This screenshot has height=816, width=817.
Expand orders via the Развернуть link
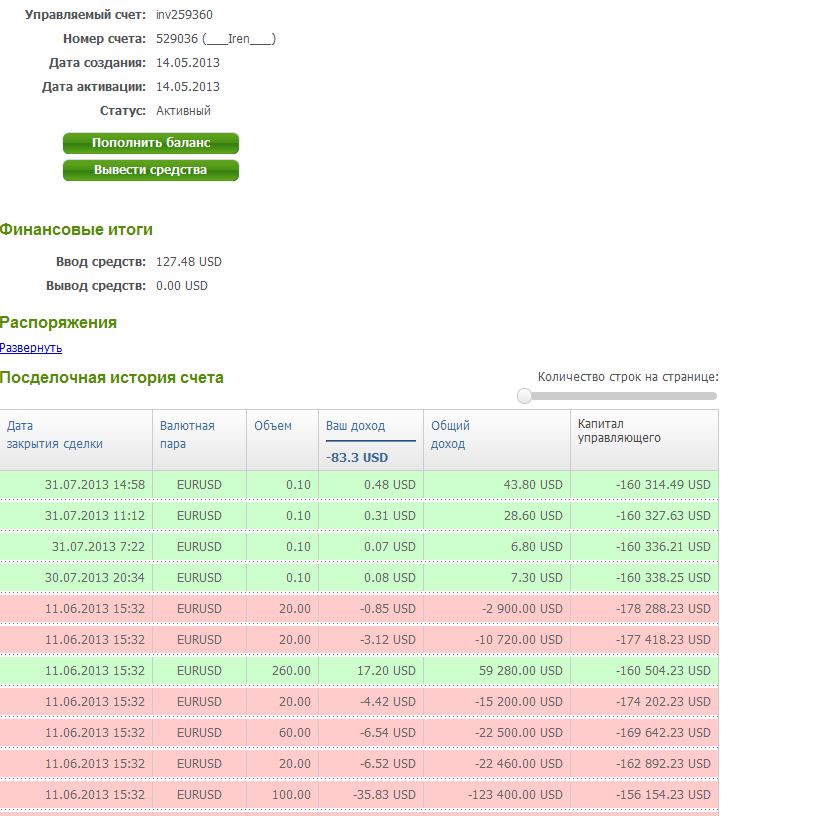click(x=31, y=348)
